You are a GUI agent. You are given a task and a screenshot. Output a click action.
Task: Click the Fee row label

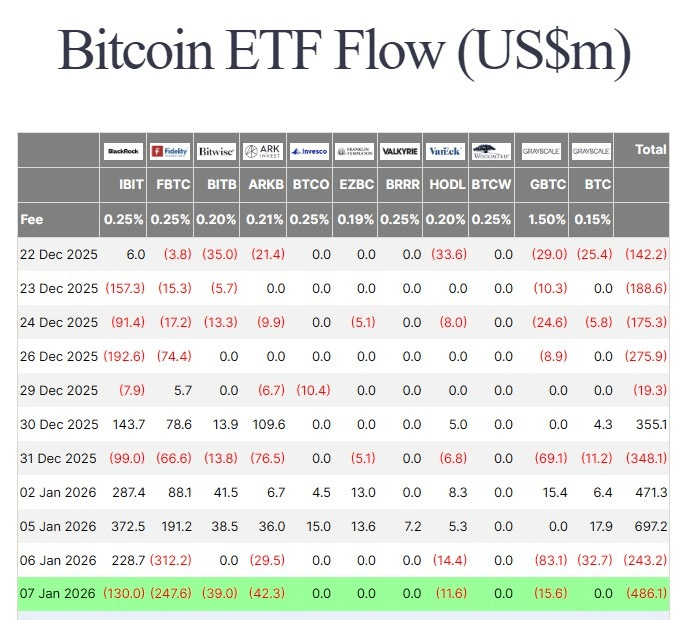click(32, 219)
